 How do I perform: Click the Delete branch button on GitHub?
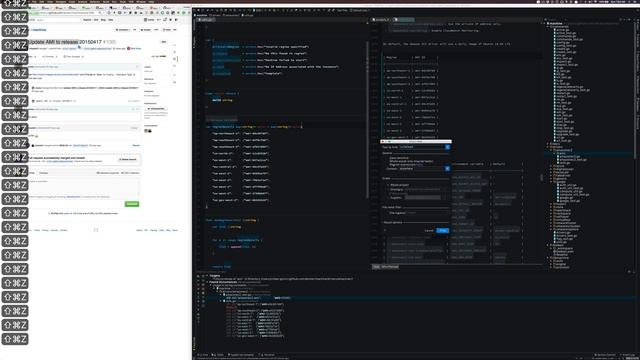pos(128,159)
